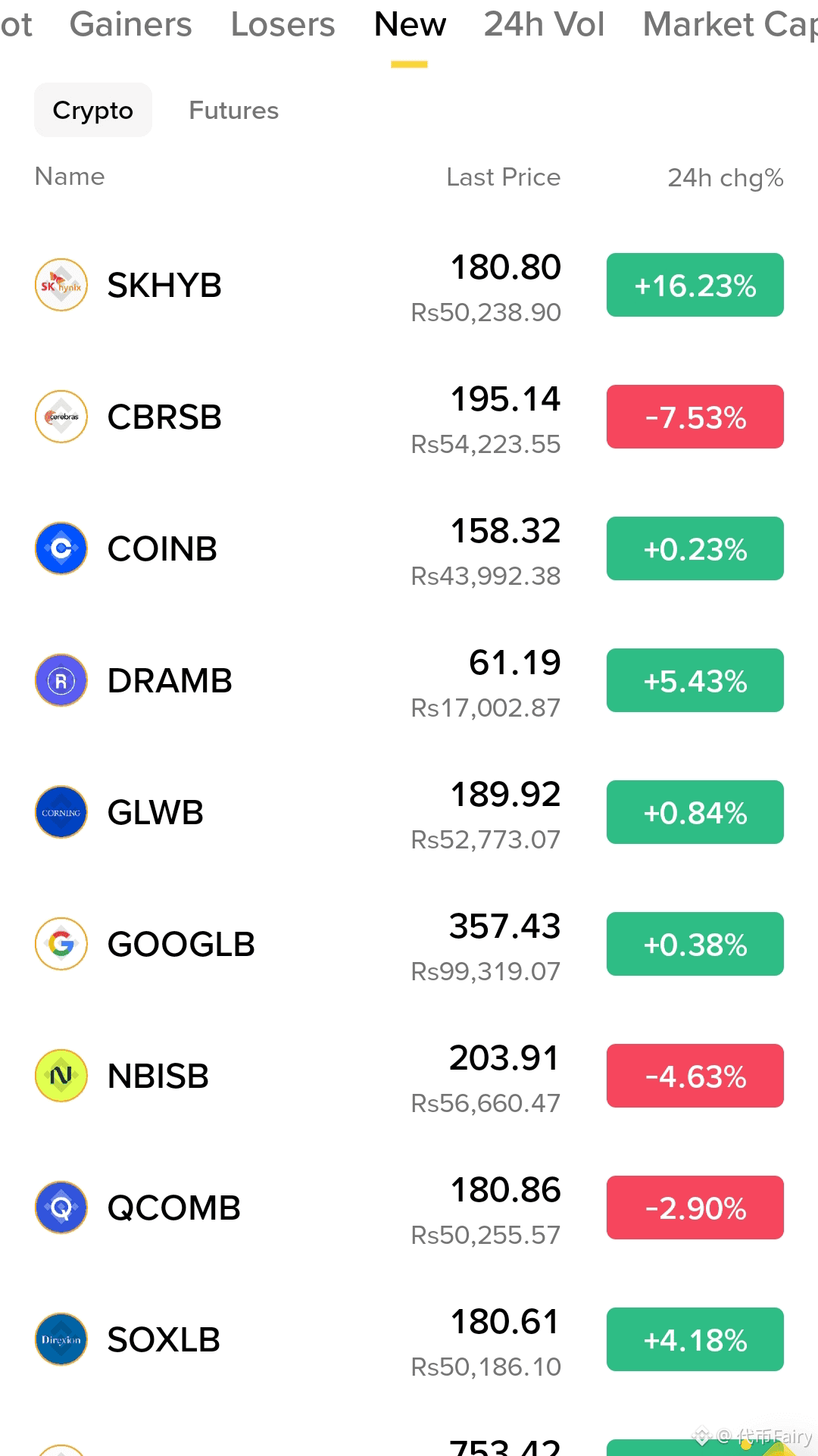
Task: Switch to the Losers tab
Action: [x=283, y=24]
